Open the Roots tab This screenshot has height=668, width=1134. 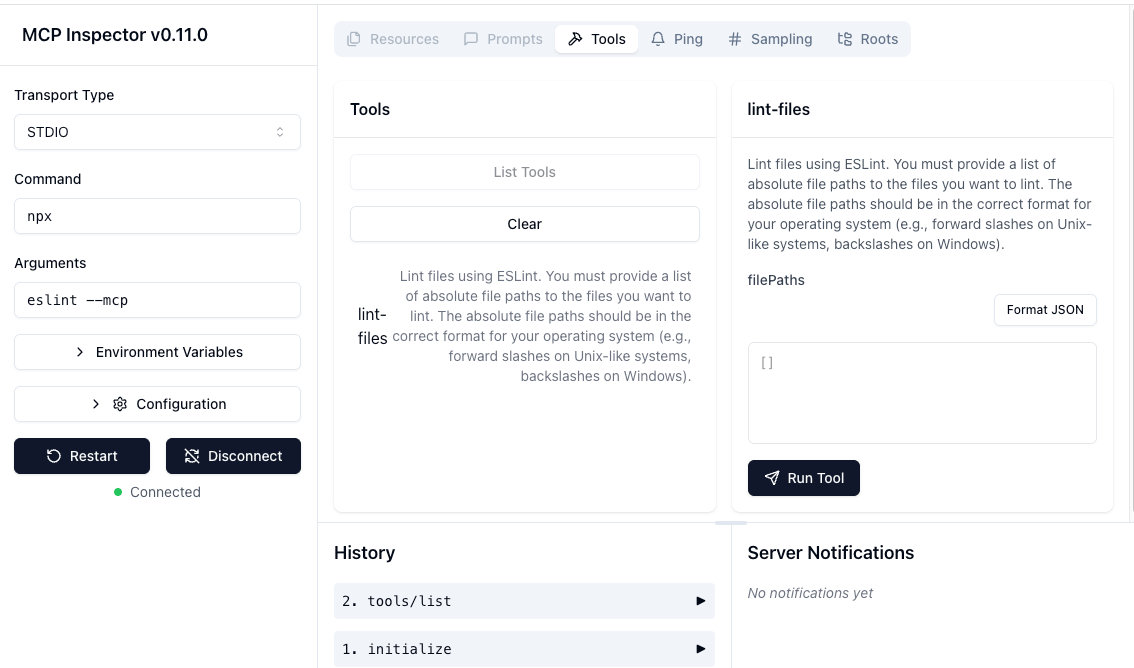[868, 39]
